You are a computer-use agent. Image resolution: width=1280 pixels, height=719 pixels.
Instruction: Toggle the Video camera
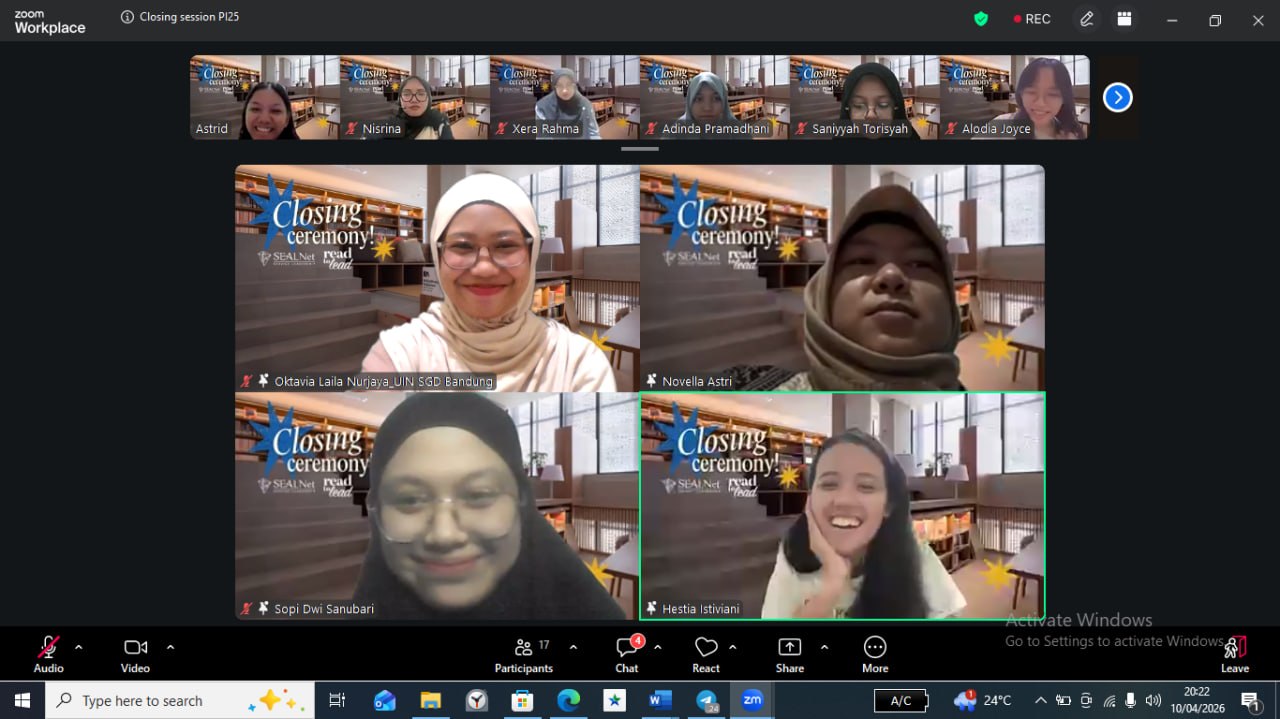(x=135, y=653)
